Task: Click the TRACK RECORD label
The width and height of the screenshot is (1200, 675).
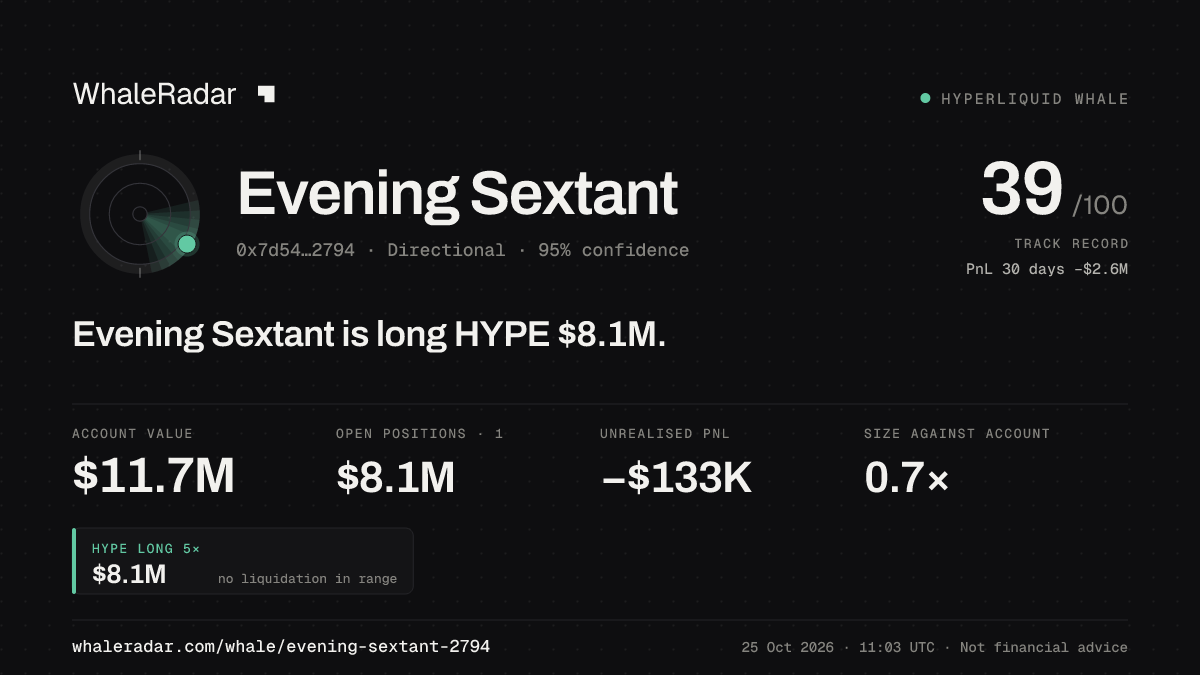Action: 1071,243
